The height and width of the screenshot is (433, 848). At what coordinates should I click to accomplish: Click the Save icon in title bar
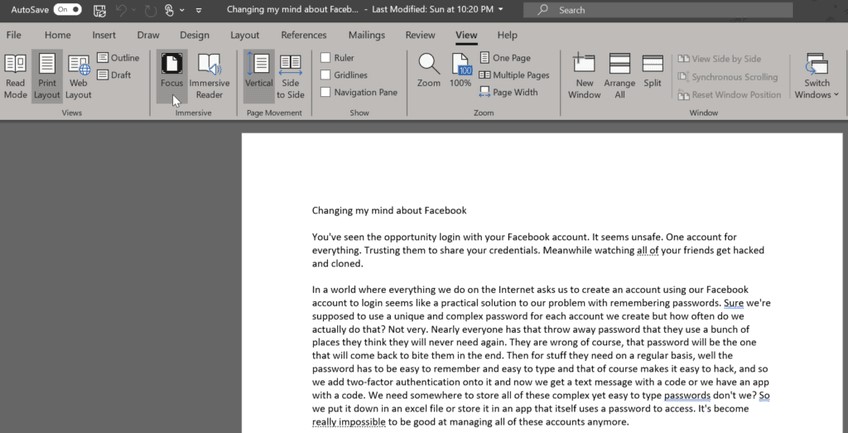[x=100, y=10]
